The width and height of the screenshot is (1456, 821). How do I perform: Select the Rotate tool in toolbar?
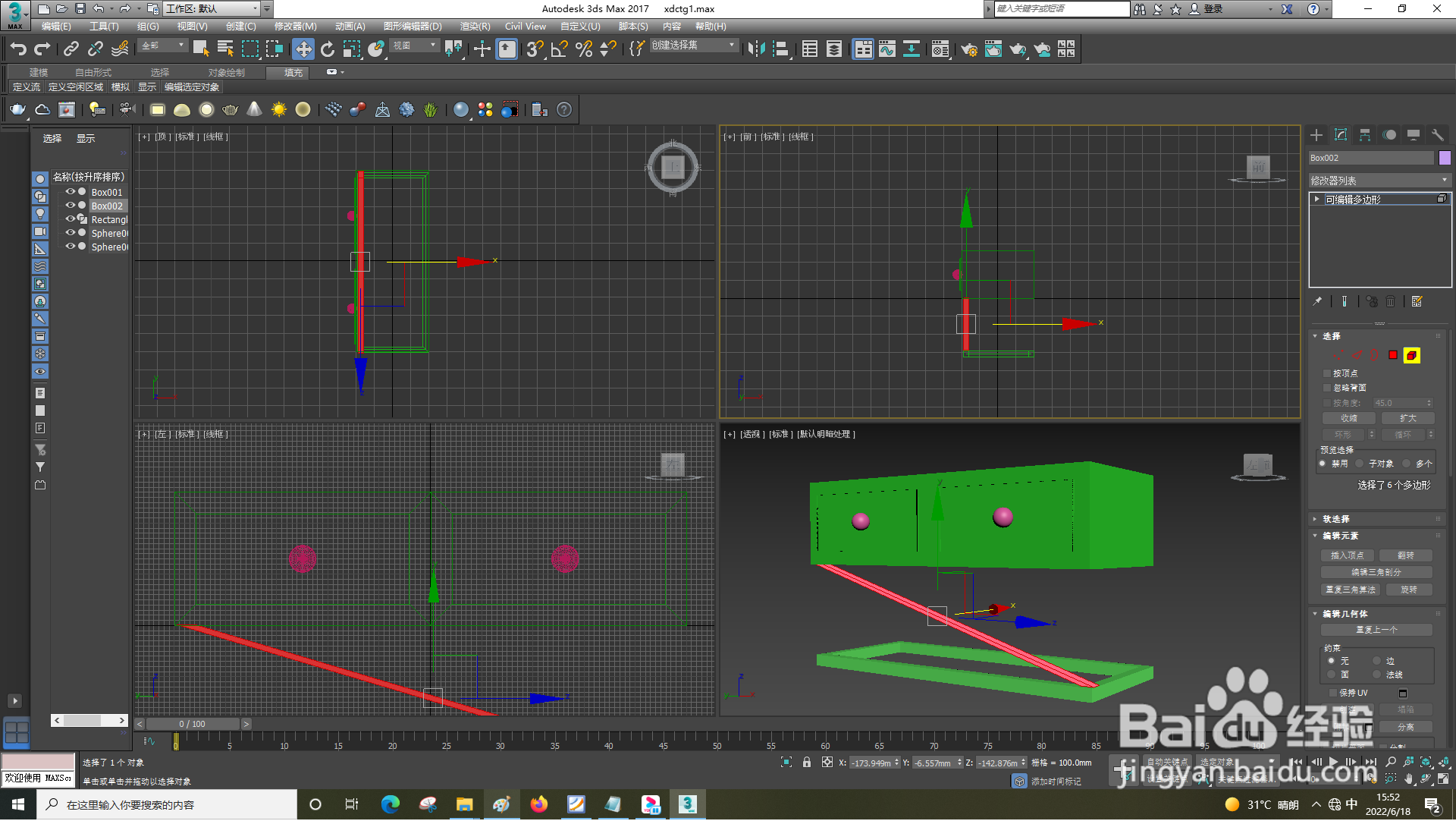pos(328,49)
